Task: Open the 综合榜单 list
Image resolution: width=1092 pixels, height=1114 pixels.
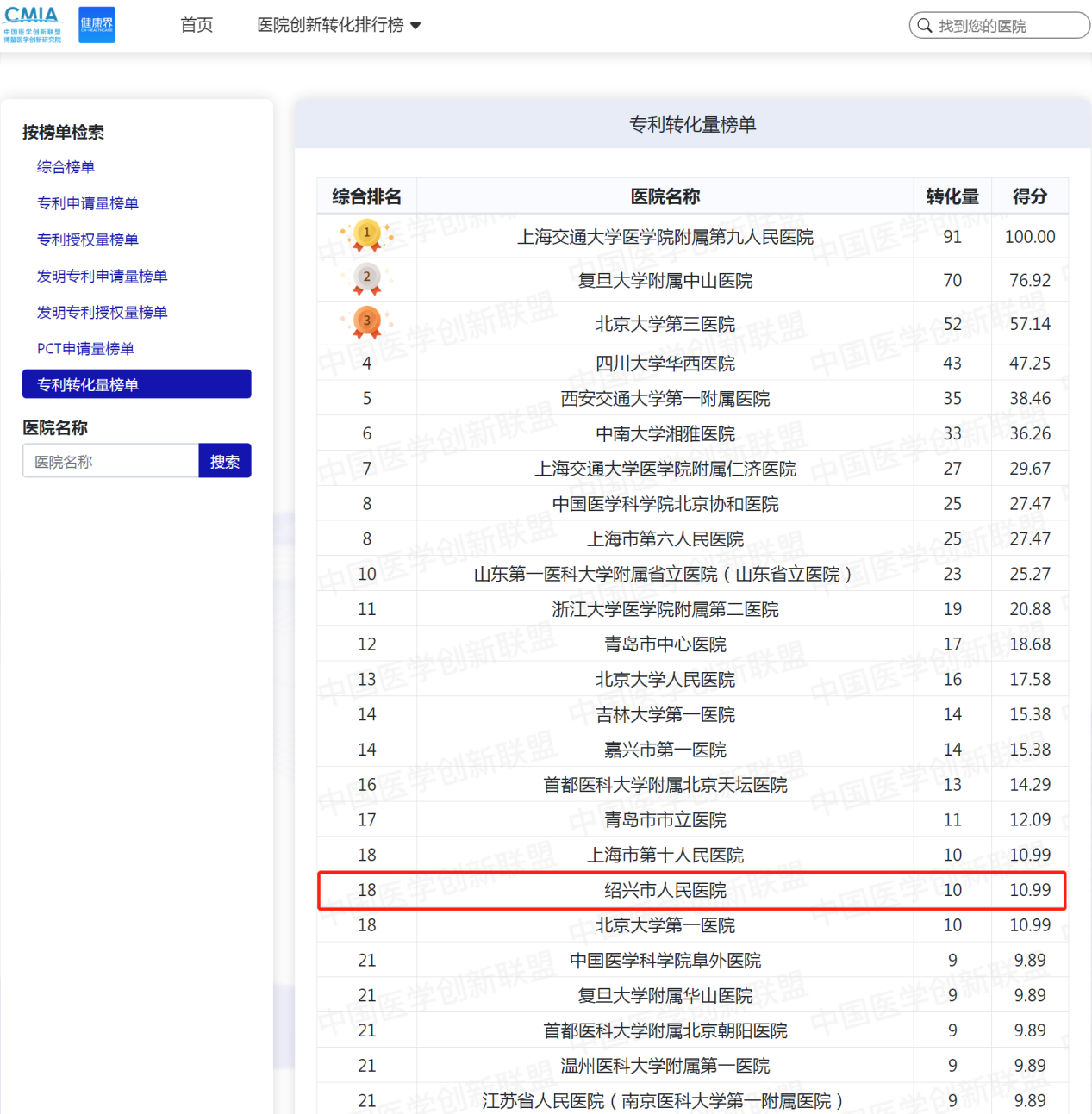Action: (x=66, y=167)
